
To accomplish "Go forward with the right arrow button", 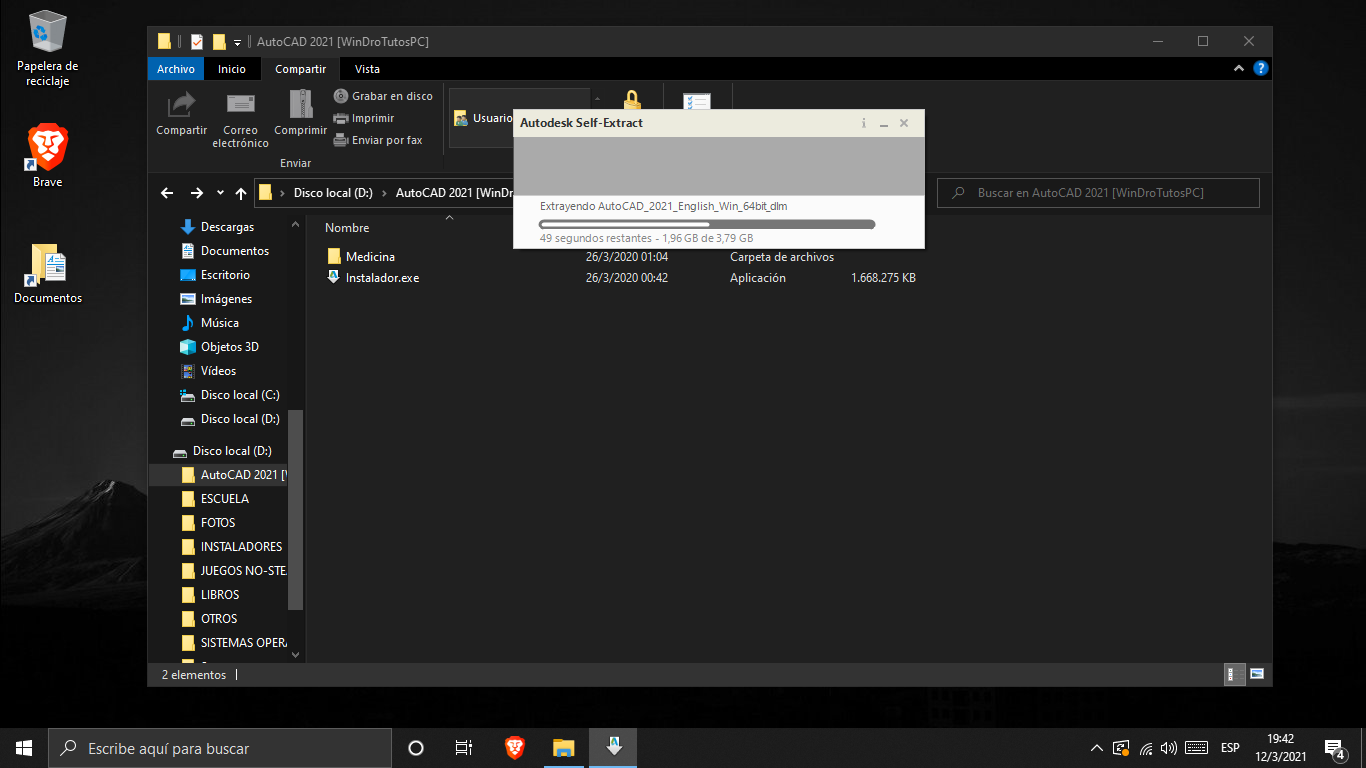I will pos(197,193).
